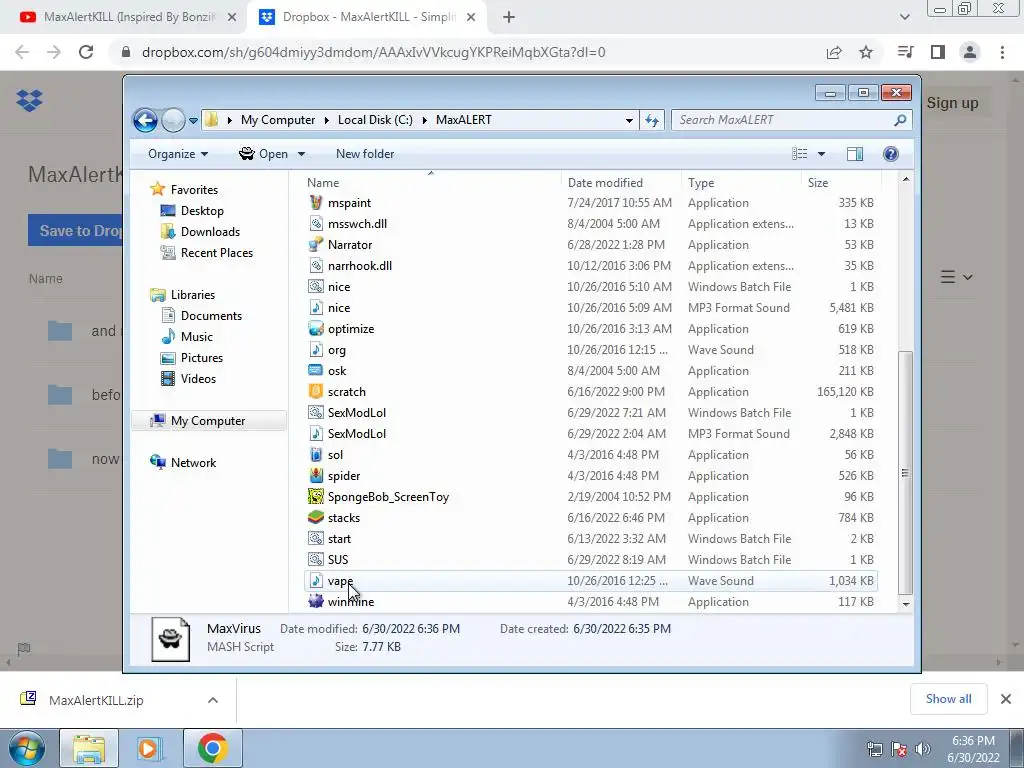The image size is (1024, 768).
Task: Open the view options dropdown arrow
Action: [821, 154]
